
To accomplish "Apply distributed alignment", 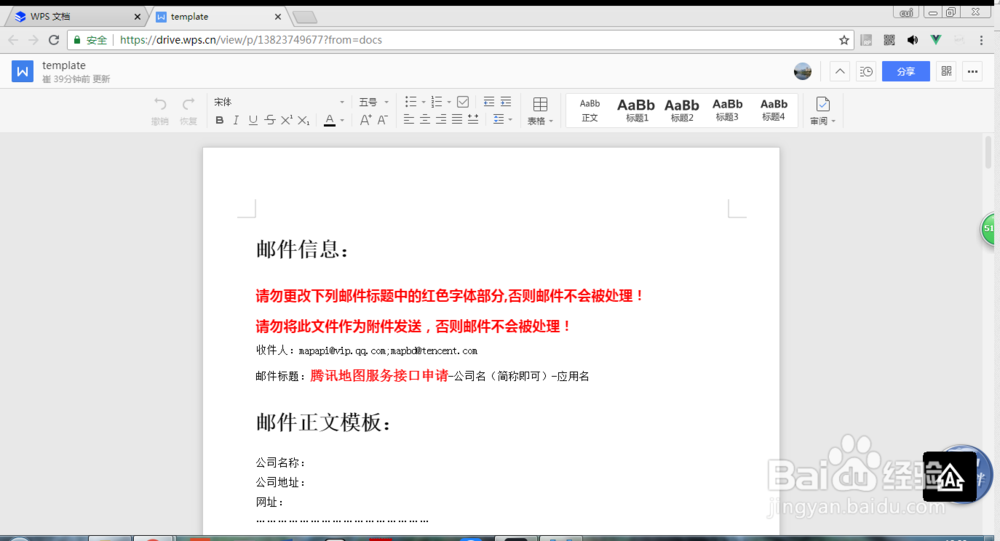I will coord(473,119).
